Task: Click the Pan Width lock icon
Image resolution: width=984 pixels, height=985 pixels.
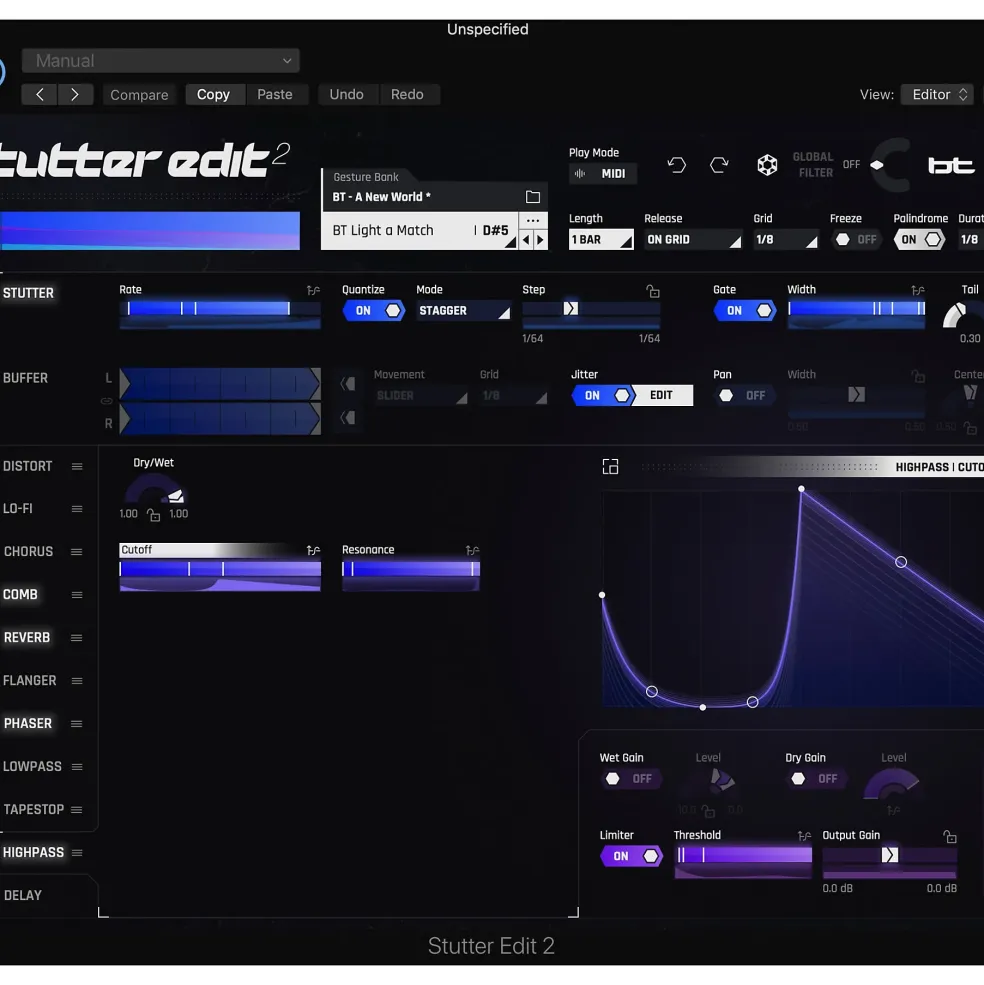Action: [918, 376]
